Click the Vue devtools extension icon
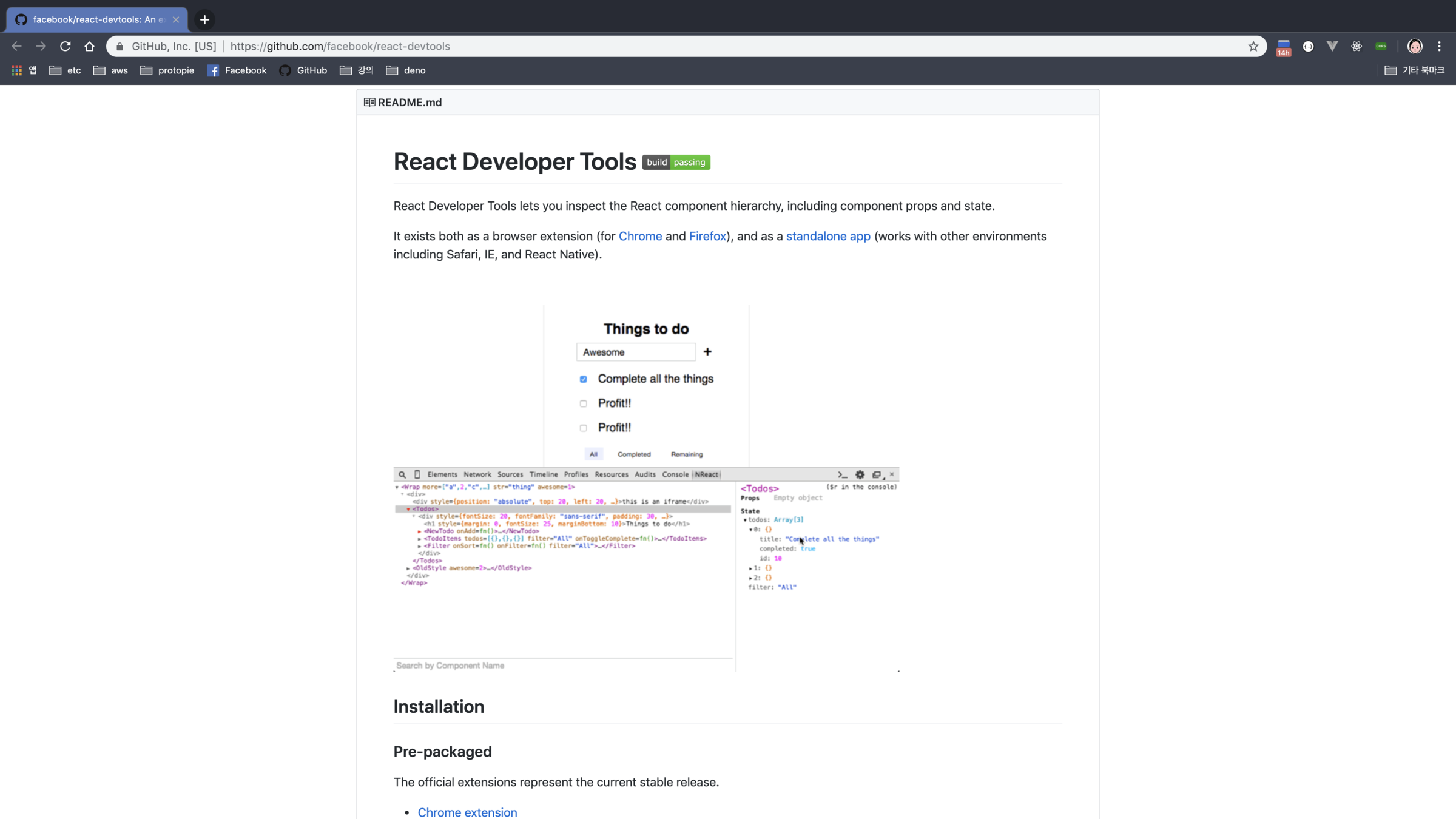This screenshot has height=819, width=1456. pyautogui.click(x=1332, y=46)
